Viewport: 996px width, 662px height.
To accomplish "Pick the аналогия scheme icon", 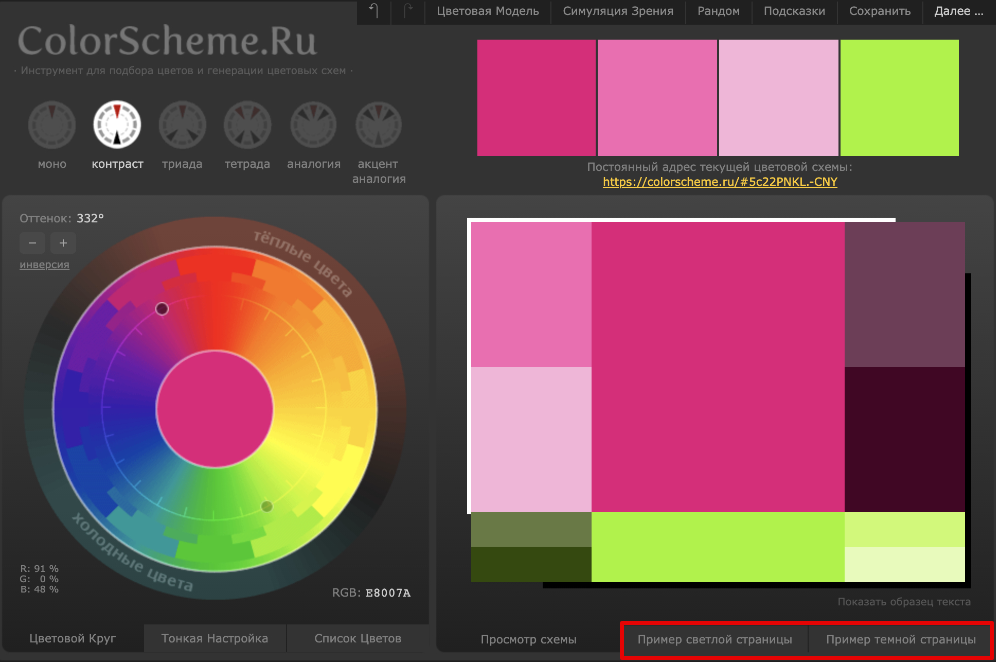I will pos(313,125).
